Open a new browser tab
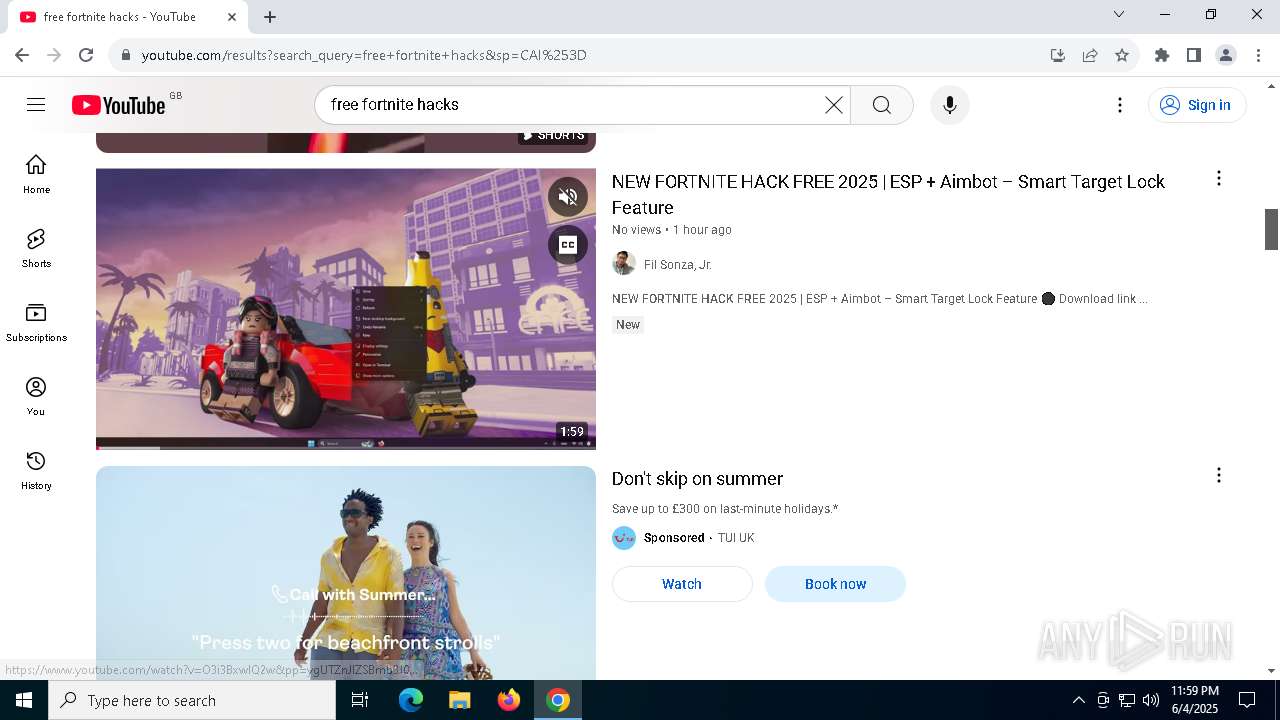Image resolution: width=1280 pixels, height=720 pixels. pos(270,17)
